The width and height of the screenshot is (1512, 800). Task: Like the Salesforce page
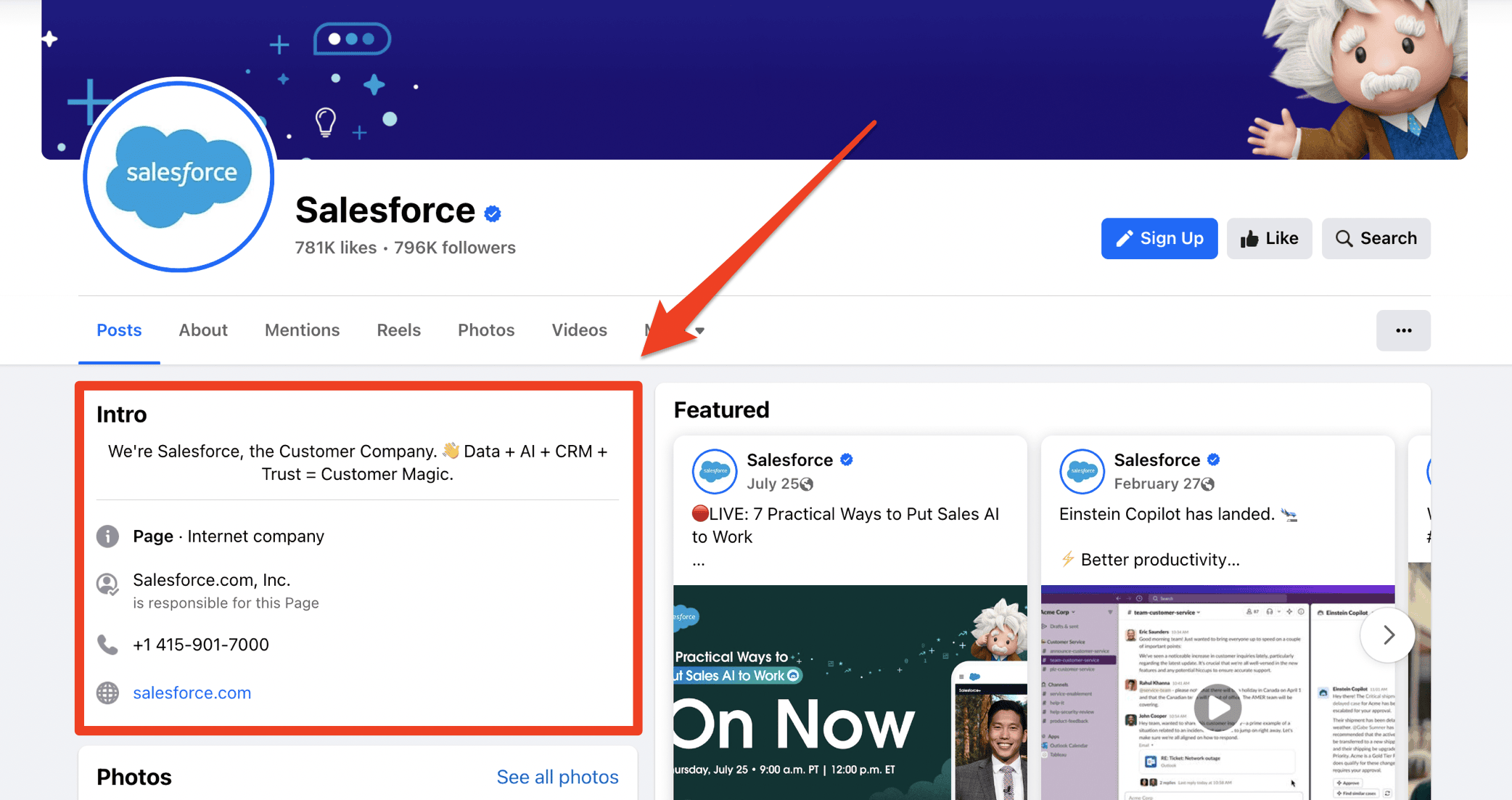(1269, 238)
